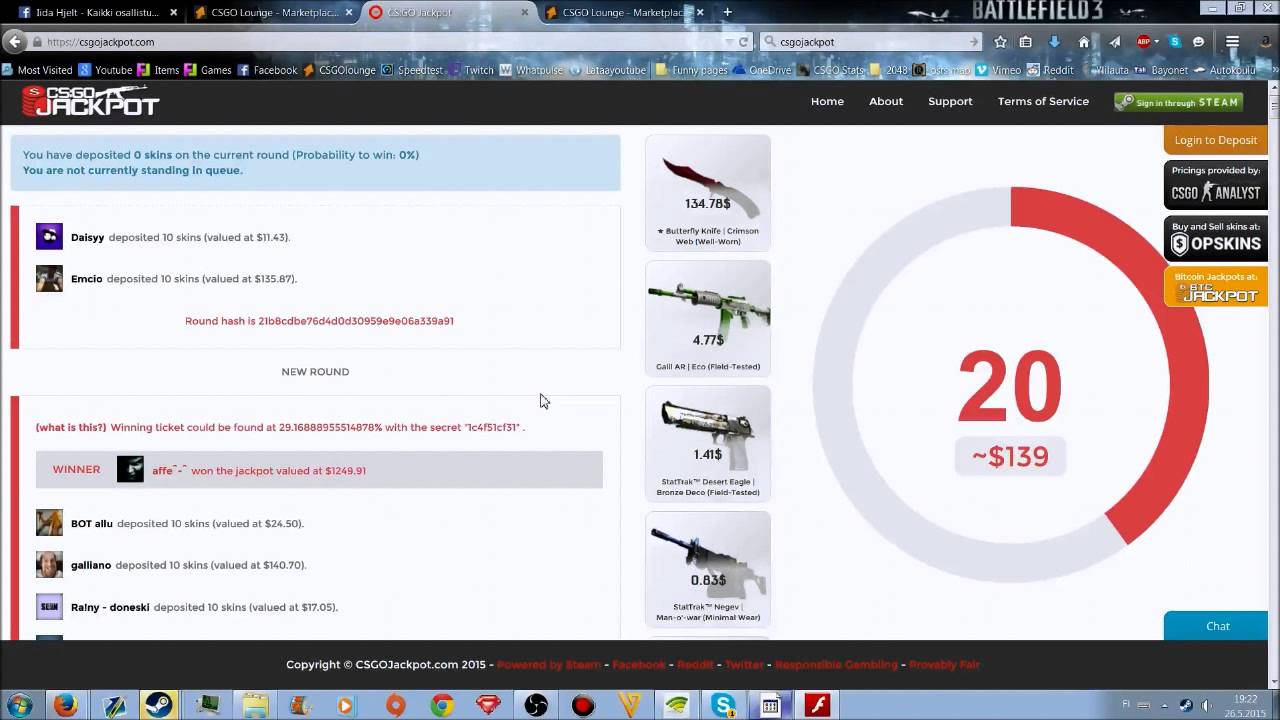Click BOT allu's avatar
Image resolution: width=1280 pixels, height=720 pixels.
coord(49,523)
